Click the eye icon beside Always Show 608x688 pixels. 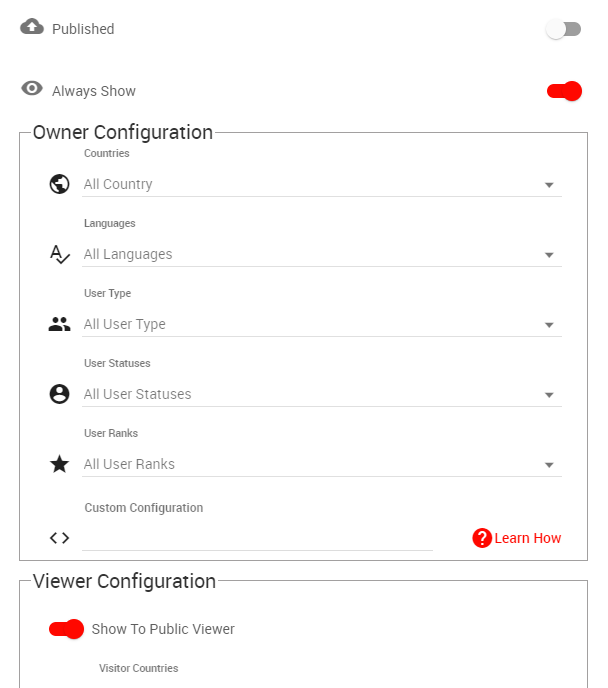coord(32,90)
